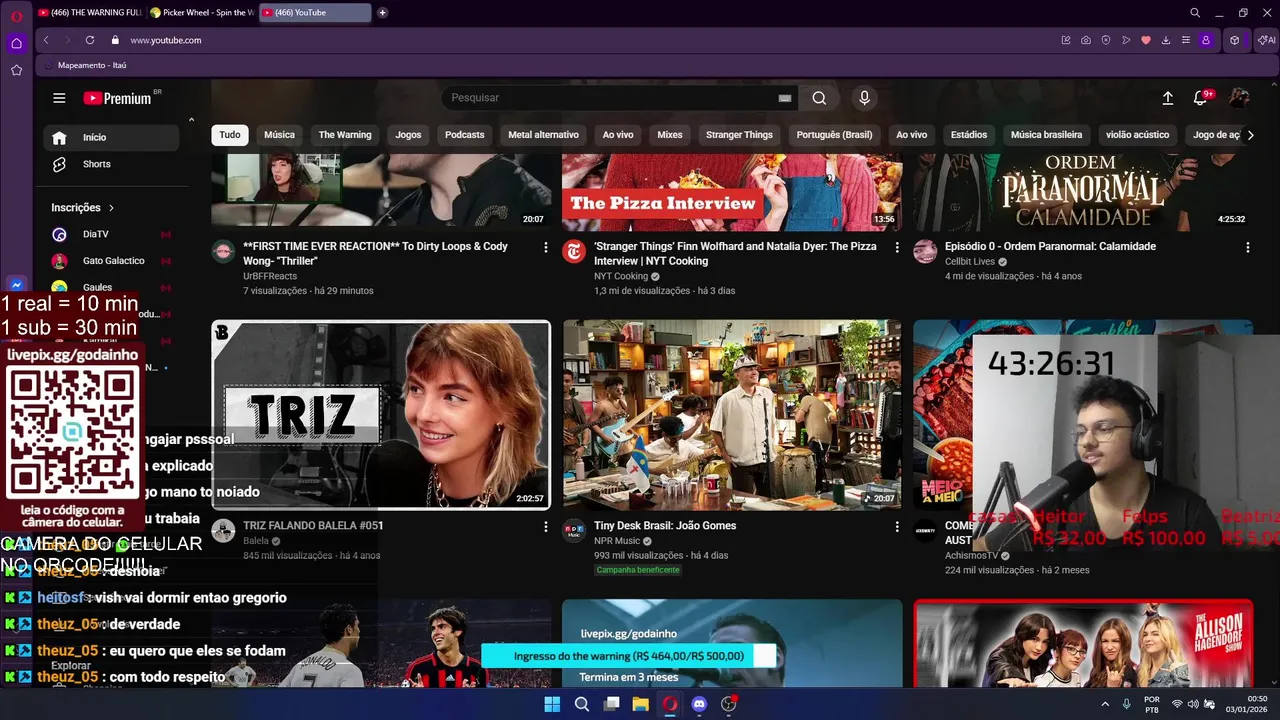Open the YouTube hamburger guide menu
Viewport: 1280px width, 720px height.
59,98
